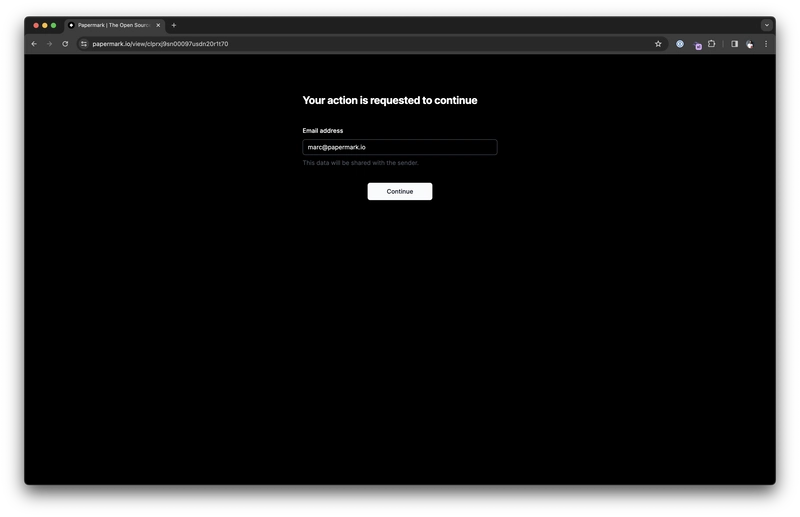The image size is (800, 517).
Task: Reload the current page
Action: [x=65, y=44]
